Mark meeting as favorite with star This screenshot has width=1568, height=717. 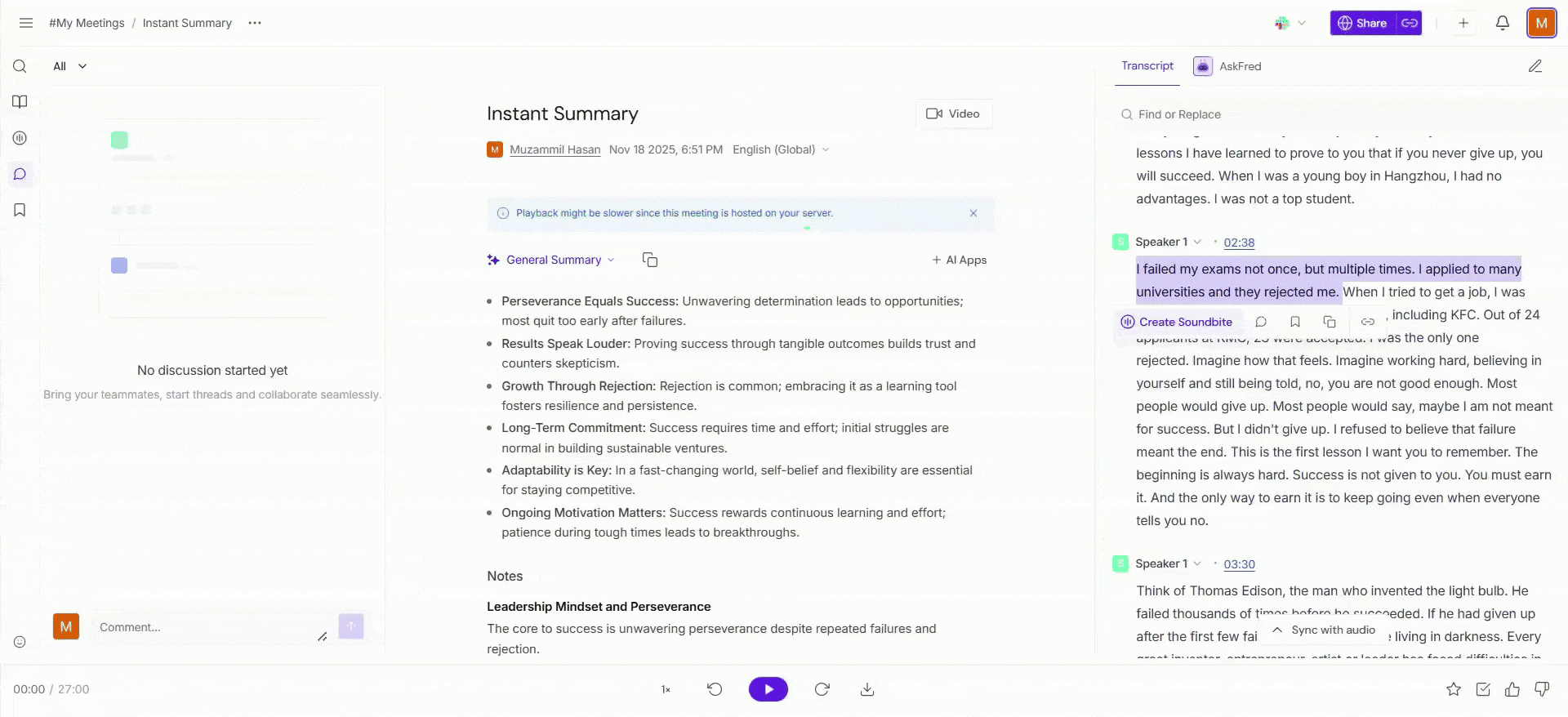coord(1454,689)
